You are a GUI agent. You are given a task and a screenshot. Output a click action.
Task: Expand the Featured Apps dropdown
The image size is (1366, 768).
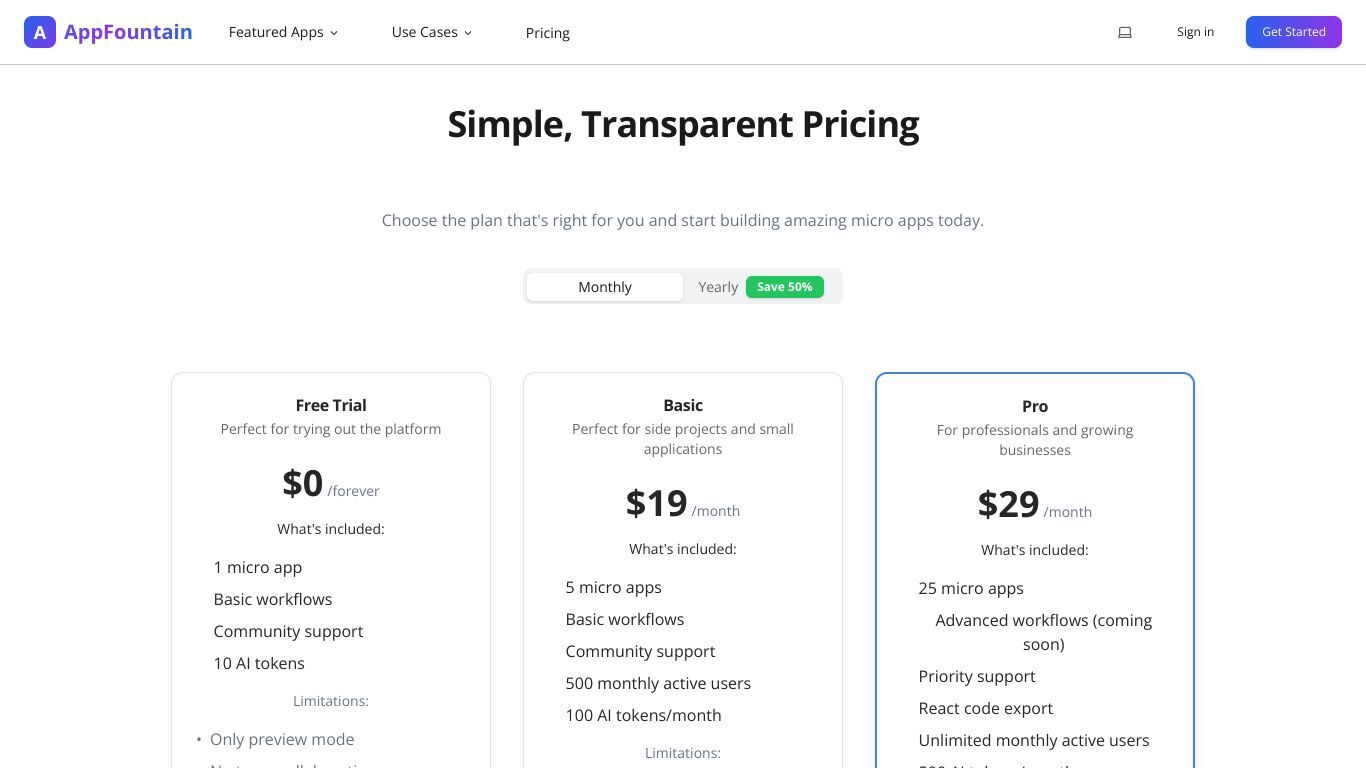(x=284, y=32)
